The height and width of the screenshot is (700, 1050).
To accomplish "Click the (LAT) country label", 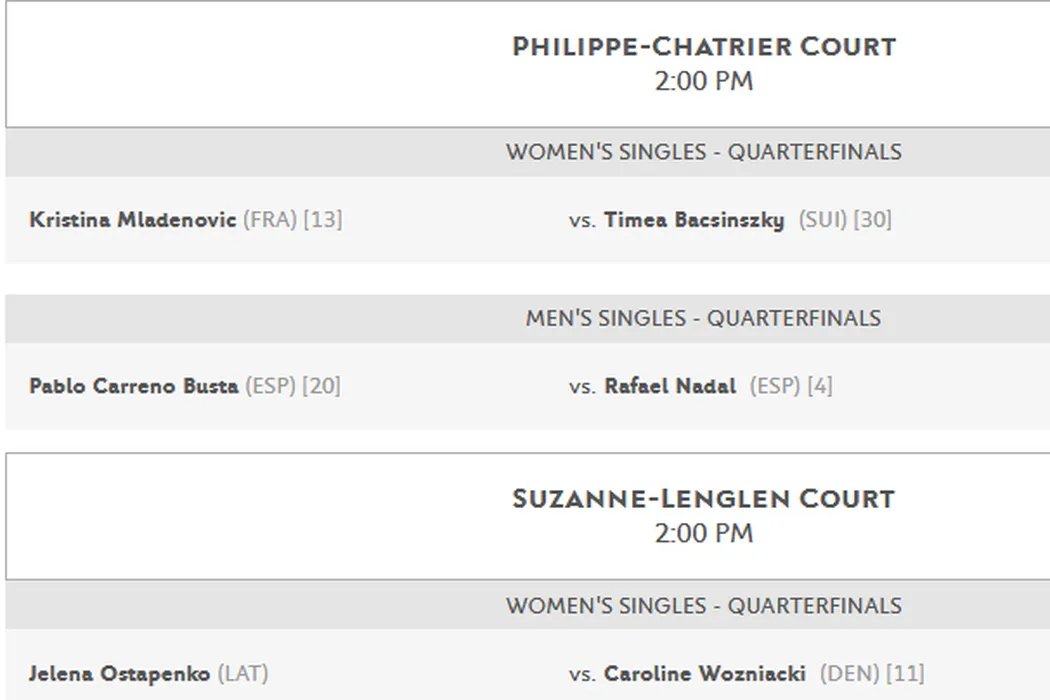I will [243, 674].
